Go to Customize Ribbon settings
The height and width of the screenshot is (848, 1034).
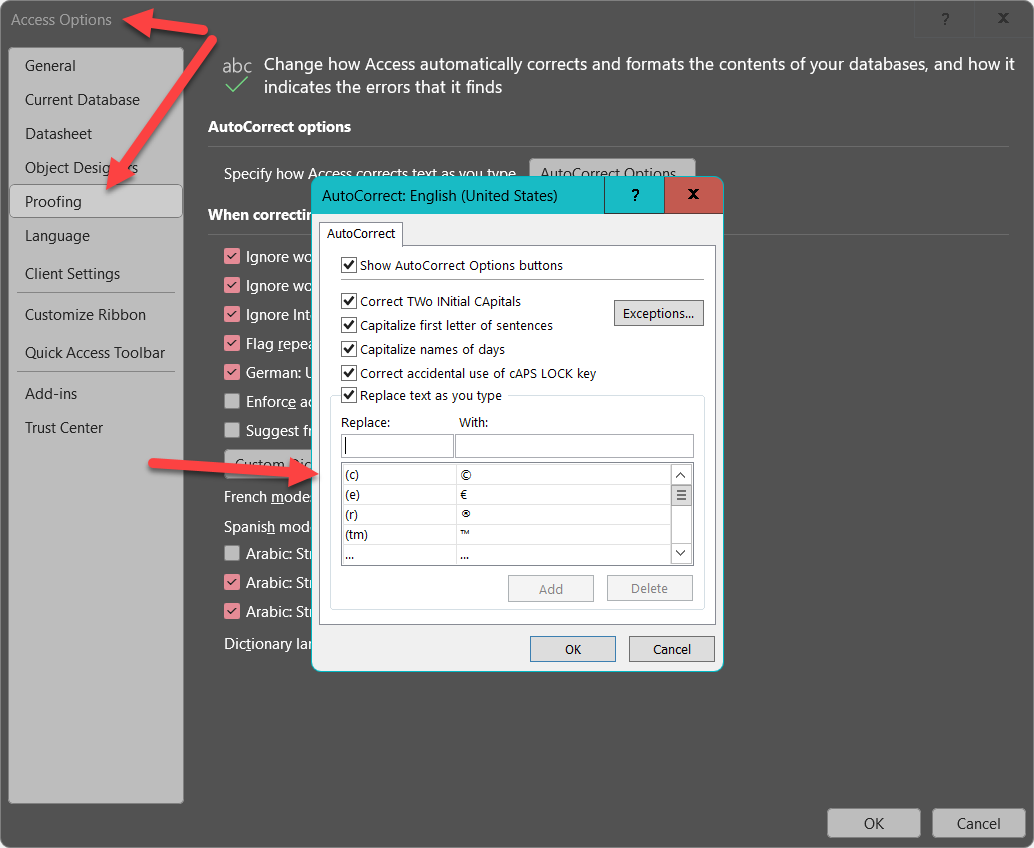(85, 315)
